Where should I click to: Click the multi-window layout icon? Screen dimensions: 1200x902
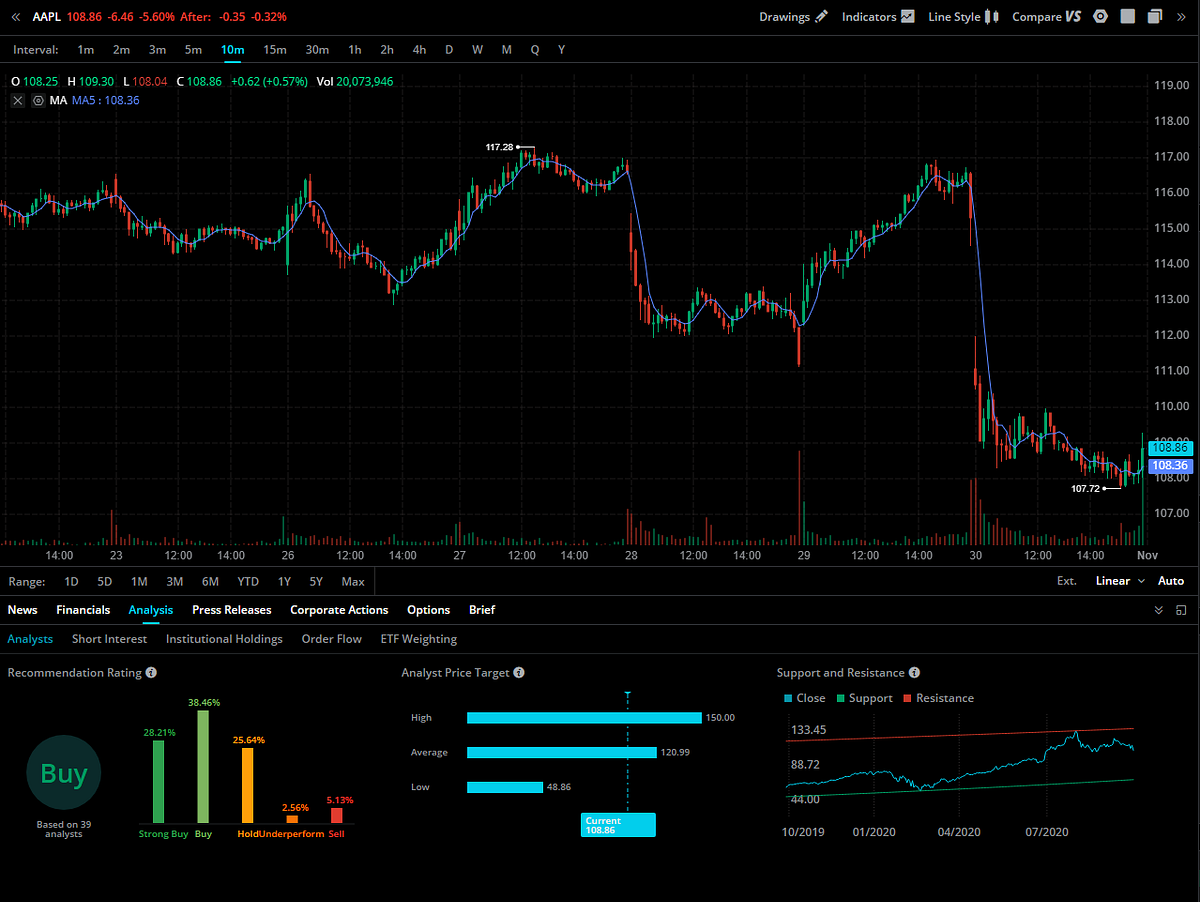pos(1155,17)
